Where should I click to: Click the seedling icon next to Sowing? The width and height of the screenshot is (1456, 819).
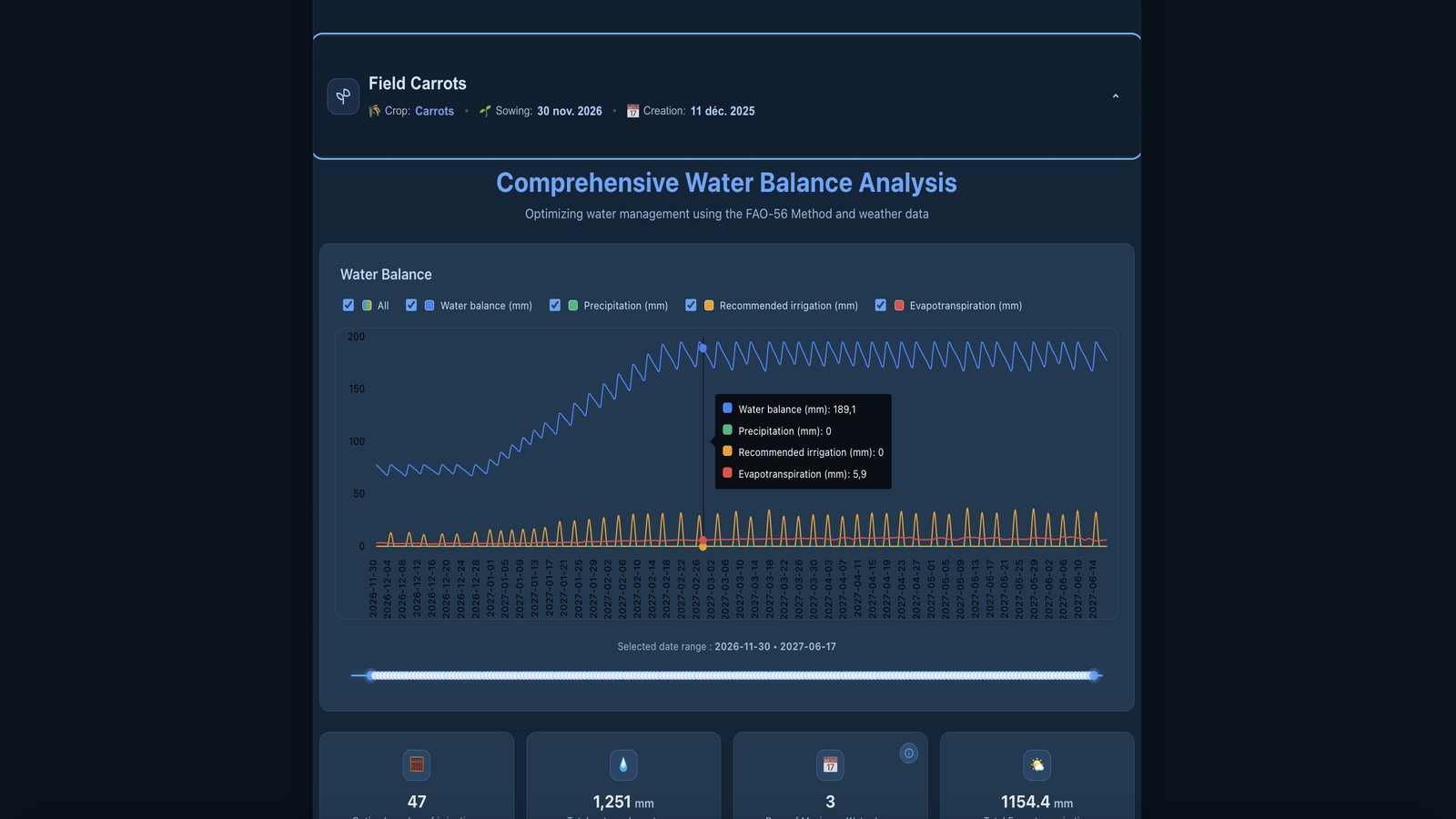(485, 111)
